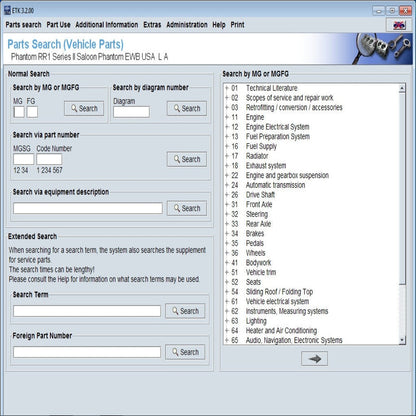Screen dimensions: 416x416
Task: Click Search for part number
Action: coord(187,159)
